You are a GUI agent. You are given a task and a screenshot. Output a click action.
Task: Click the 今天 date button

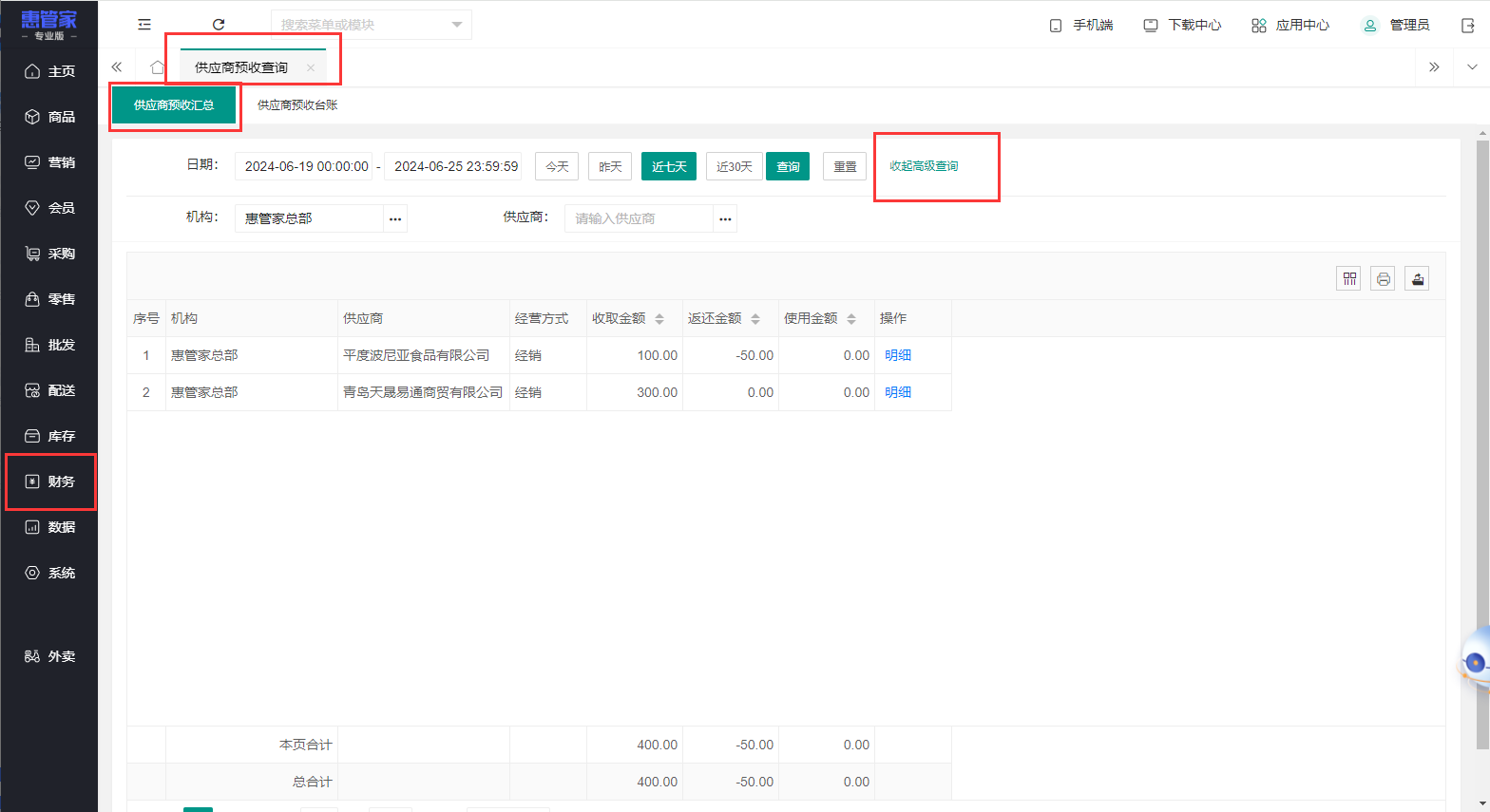557,166
